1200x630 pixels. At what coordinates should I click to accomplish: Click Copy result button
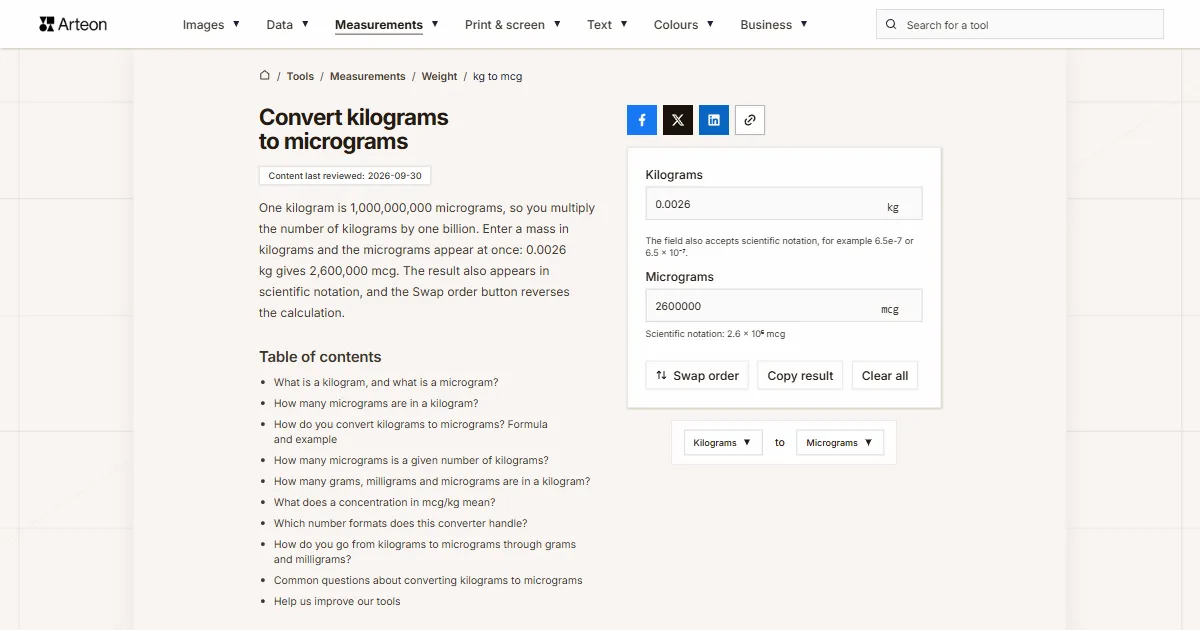800,376
